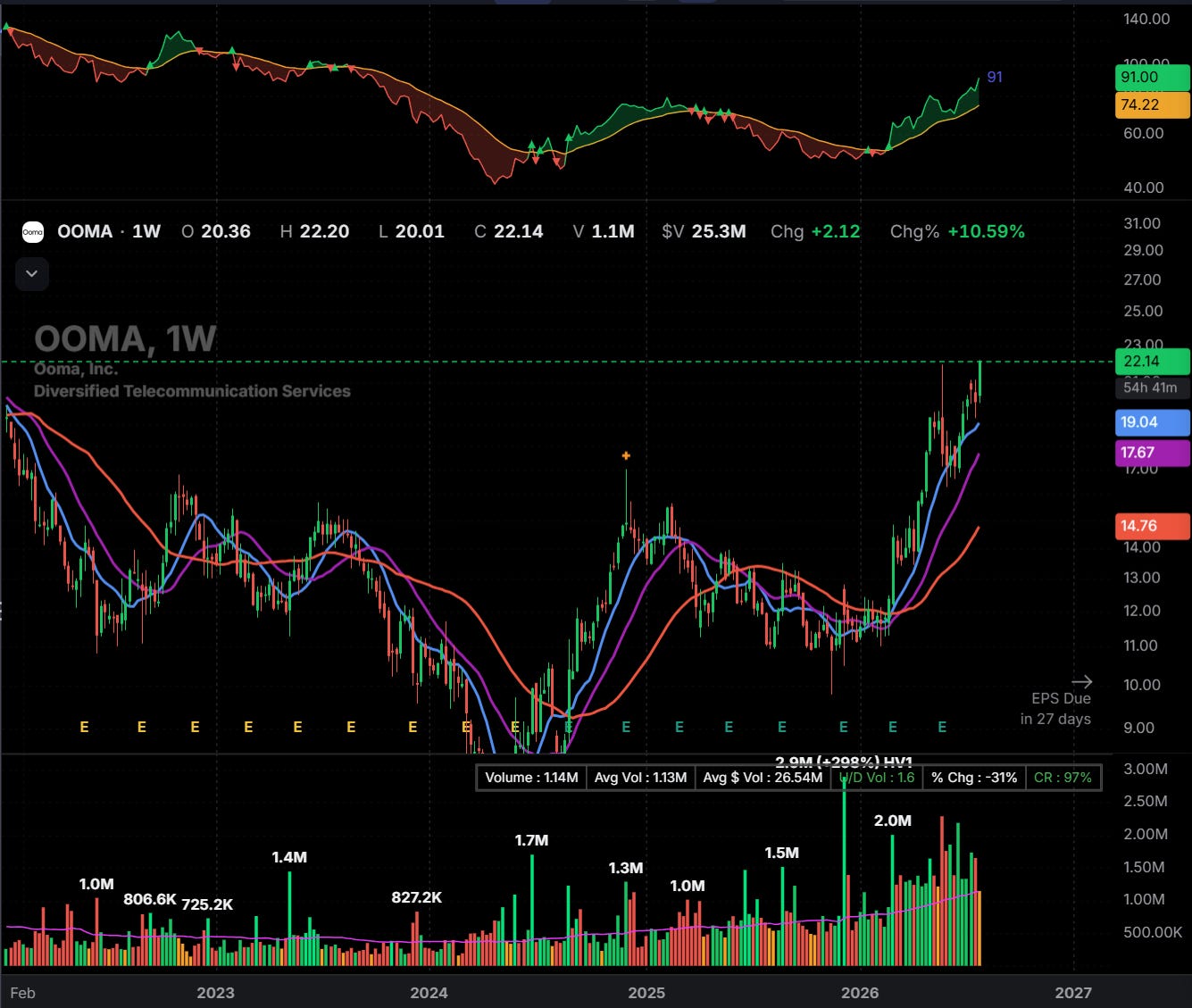
Task: Click the CR : 97% stat box
Action: (1063, 778)
